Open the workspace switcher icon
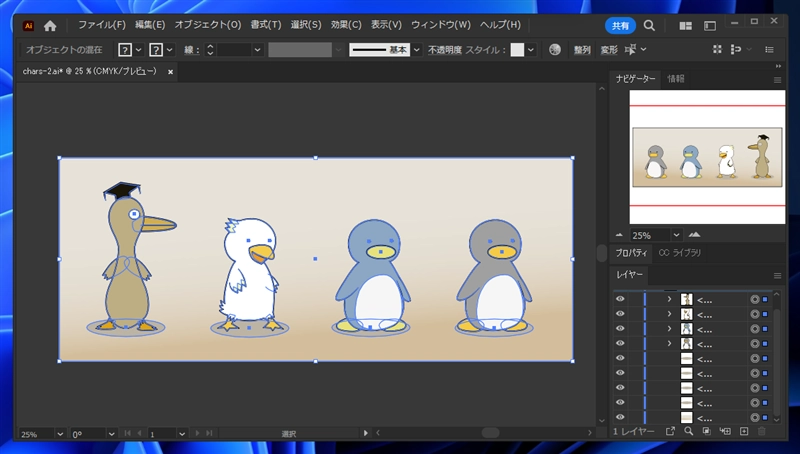Viewport: 800px width, 454px height. (x=710, y=26)
